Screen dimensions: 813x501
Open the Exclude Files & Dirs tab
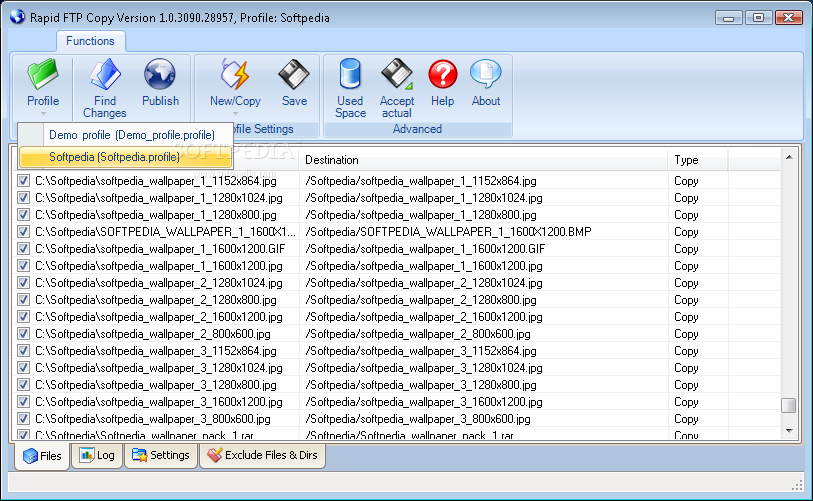click(x=262, y=455)
